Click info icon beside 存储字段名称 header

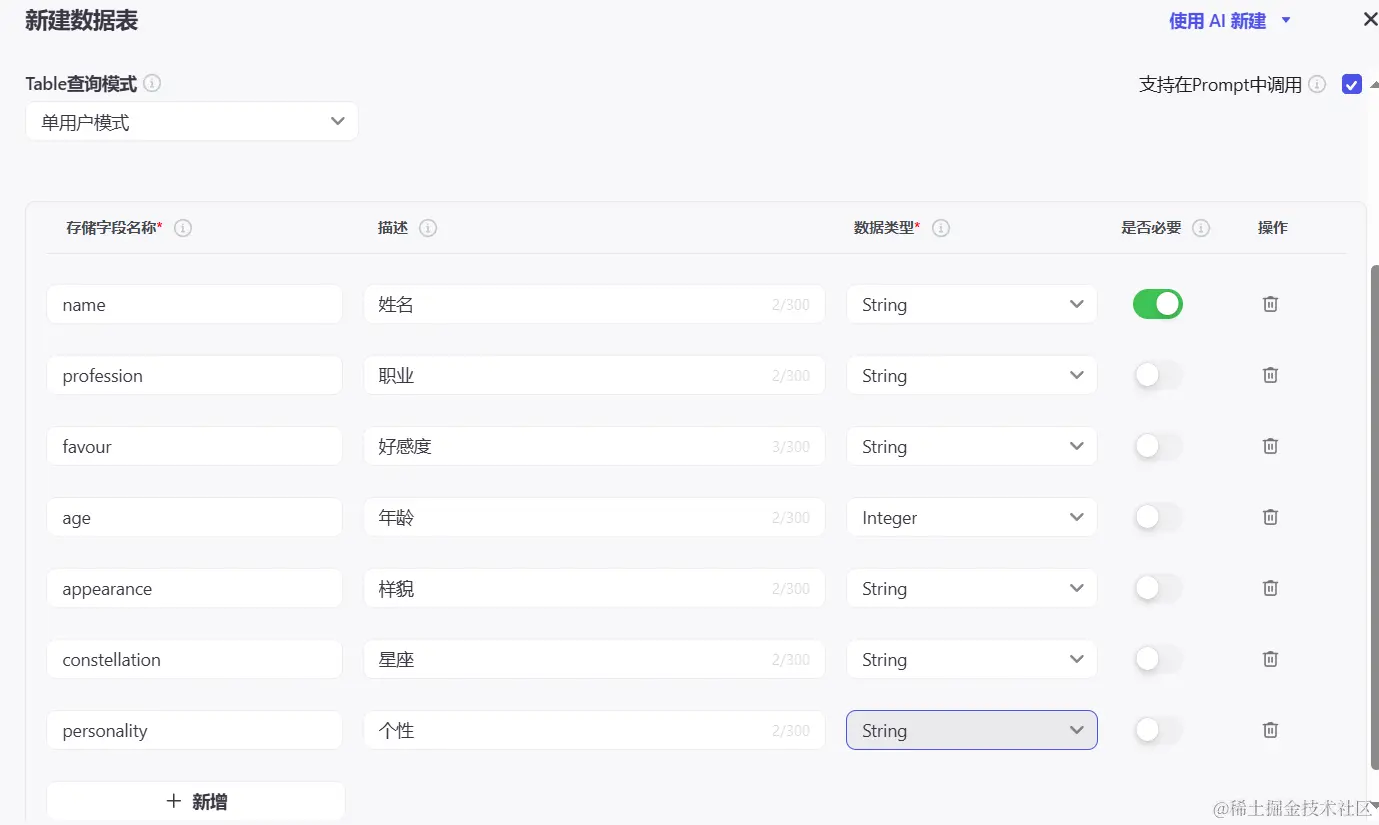click(x=183, y=228)
